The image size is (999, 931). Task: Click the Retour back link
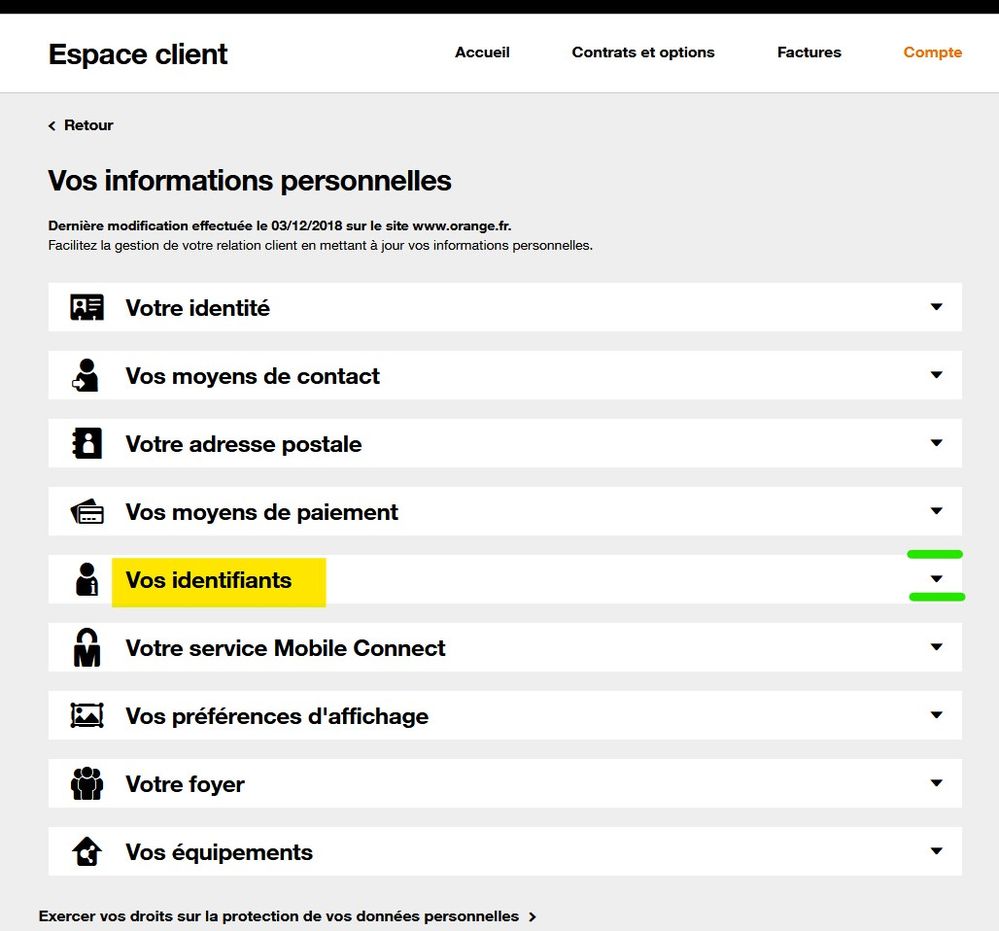point(80,124)
